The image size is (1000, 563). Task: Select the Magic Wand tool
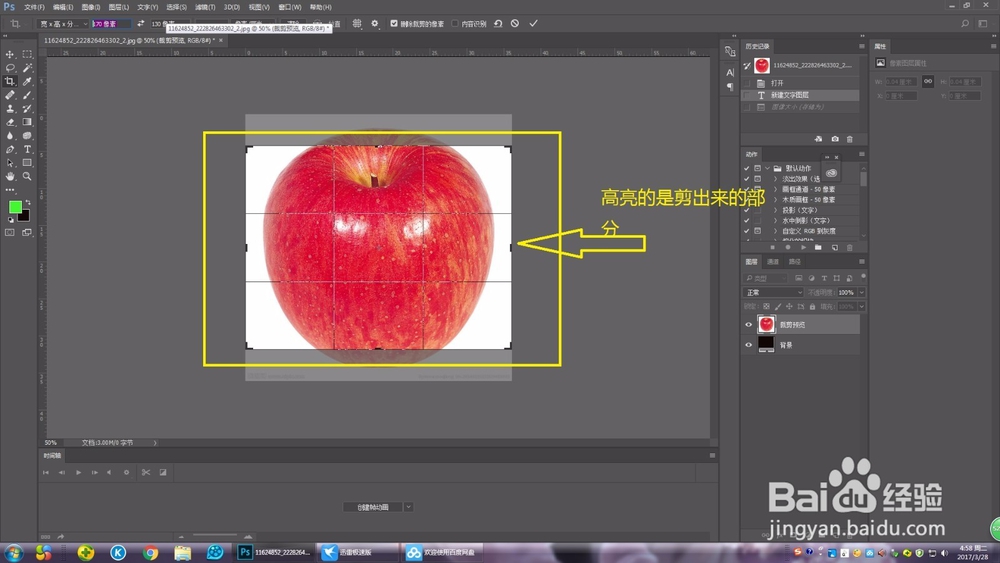pyautogui.click(x=27, y=68)
